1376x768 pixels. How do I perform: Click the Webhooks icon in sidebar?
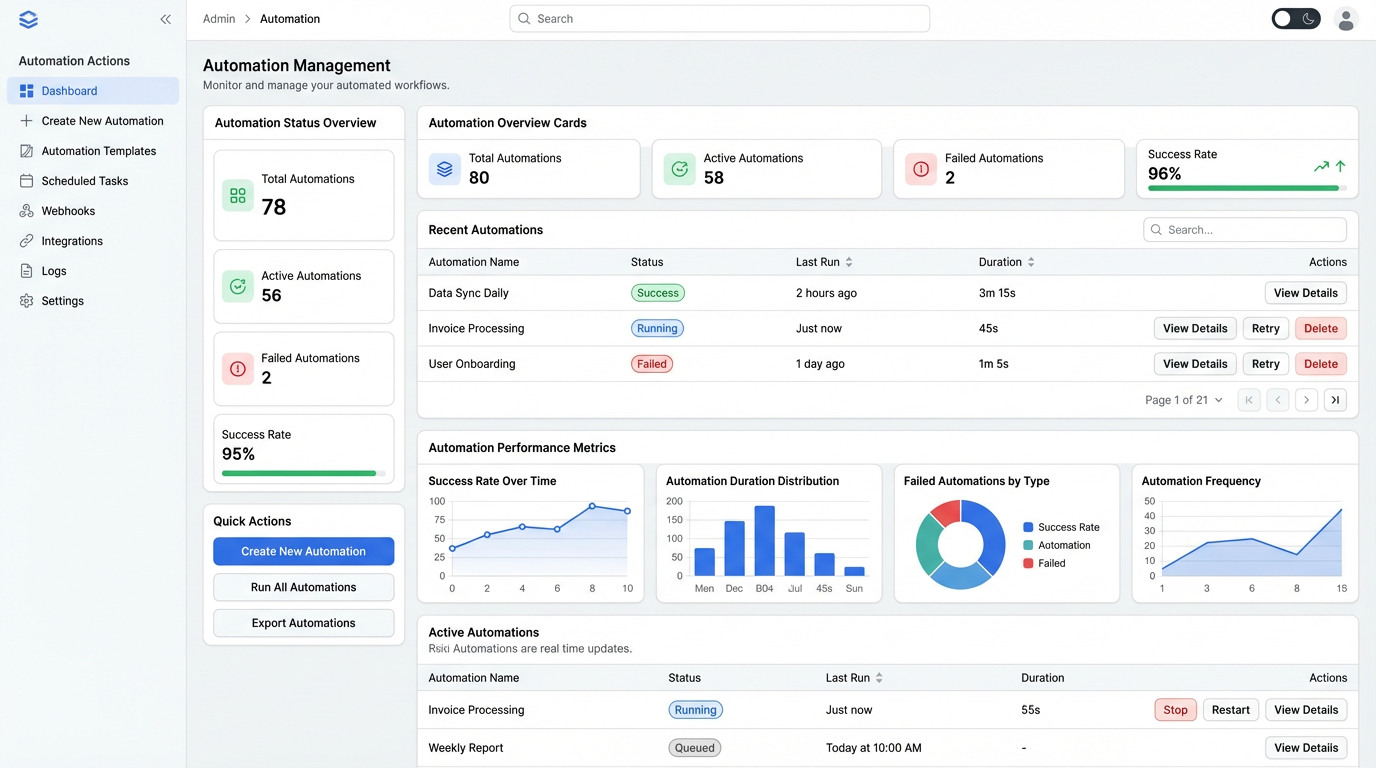click(x=26, y=211)
